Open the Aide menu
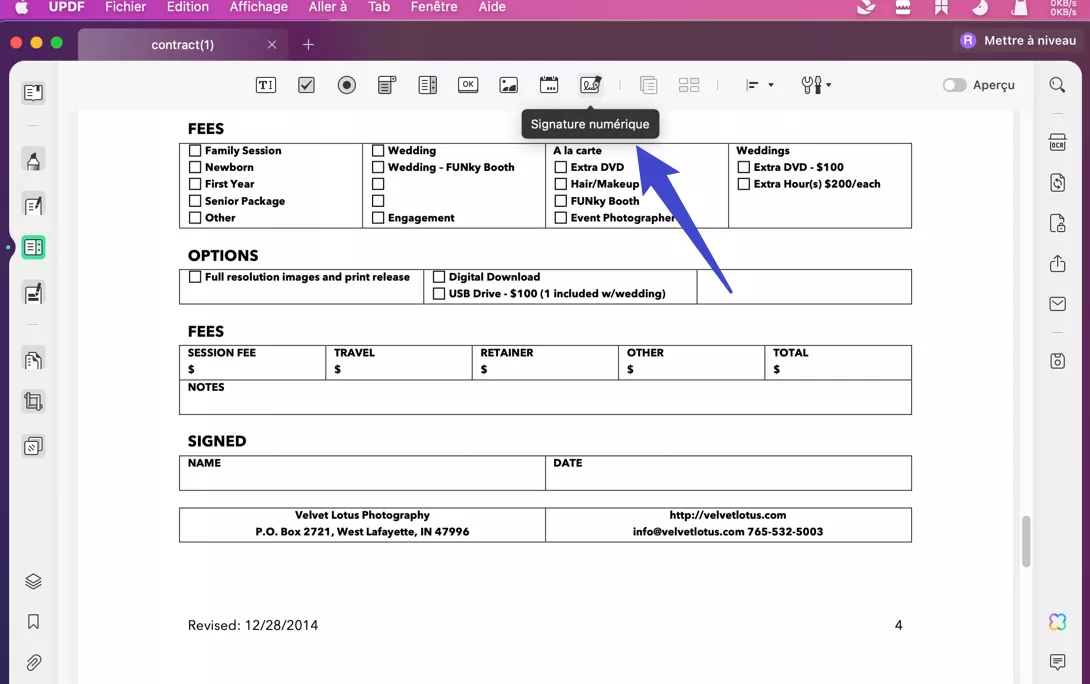Image resolution: width=1090 pixels, height=684 pixels. pyautogui.click(x=491, y=7)
